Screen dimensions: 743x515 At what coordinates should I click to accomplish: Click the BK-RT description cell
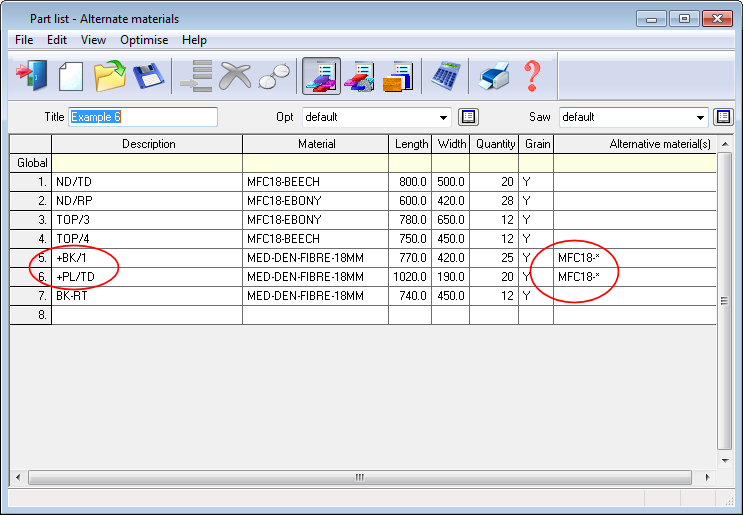pos(147,296)
